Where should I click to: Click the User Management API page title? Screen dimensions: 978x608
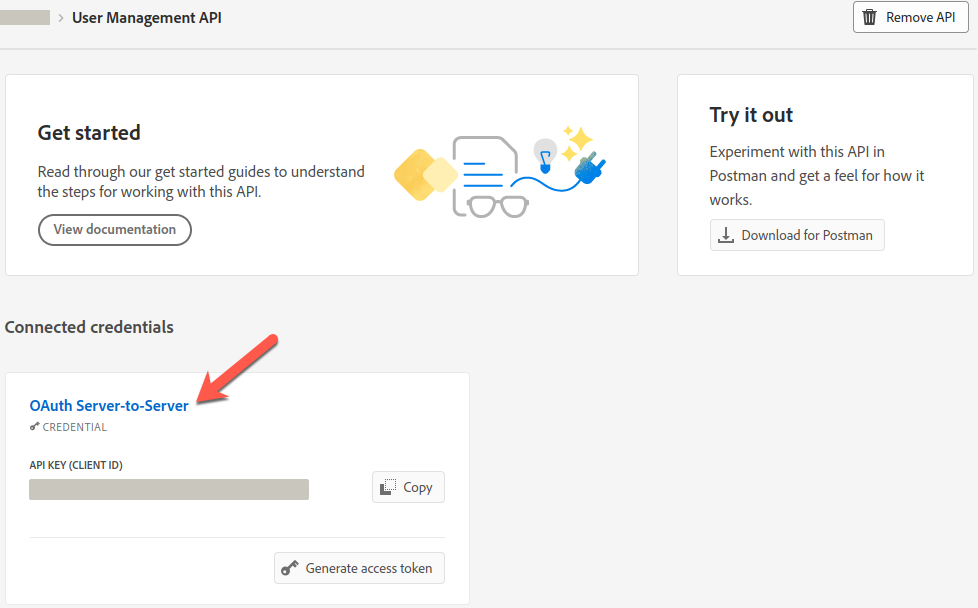tap(147, 17)
